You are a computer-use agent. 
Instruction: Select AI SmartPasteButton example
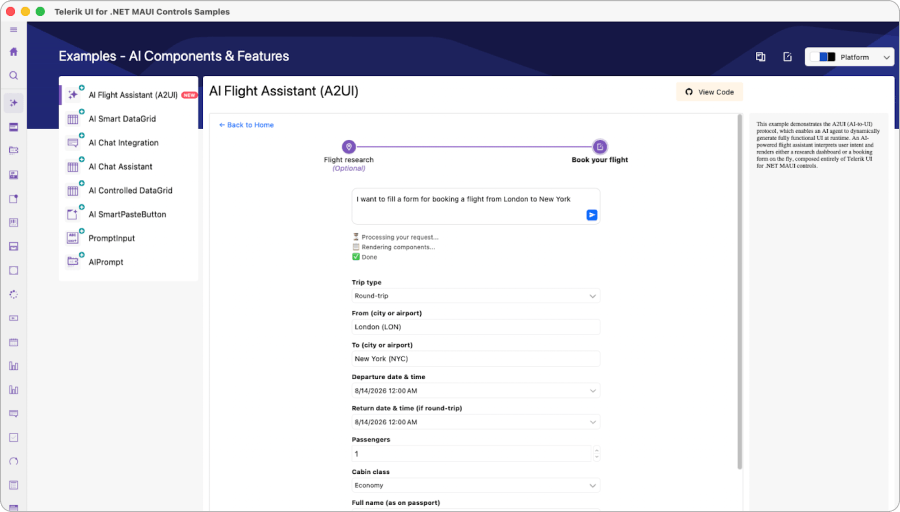tap(129, 214)
